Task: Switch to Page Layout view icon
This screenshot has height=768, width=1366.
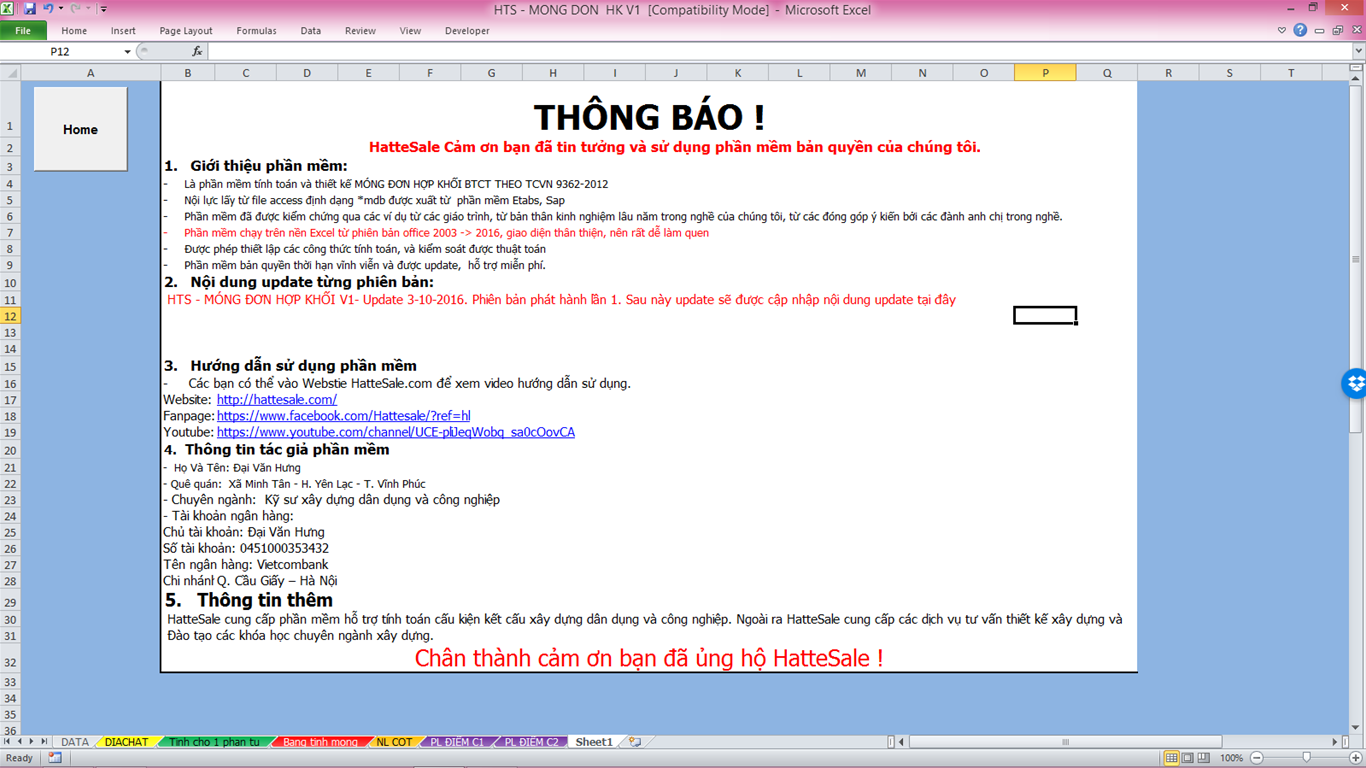Action: coord(1189,758)
